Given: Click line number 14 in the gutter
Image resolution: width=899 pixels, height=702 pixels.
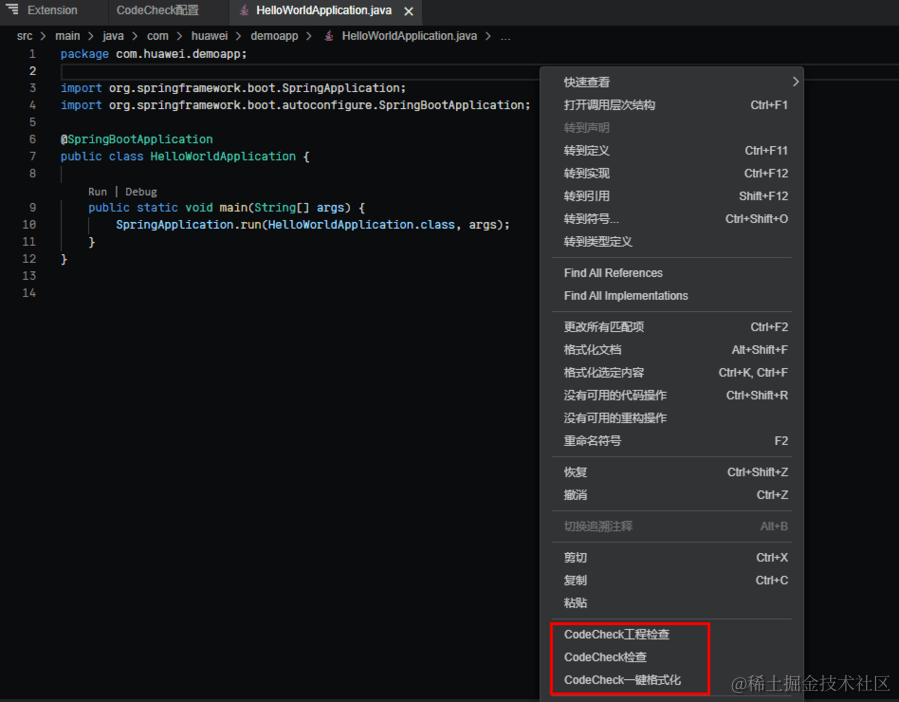Looking at the screenshot, I should (x=29, y=293).
